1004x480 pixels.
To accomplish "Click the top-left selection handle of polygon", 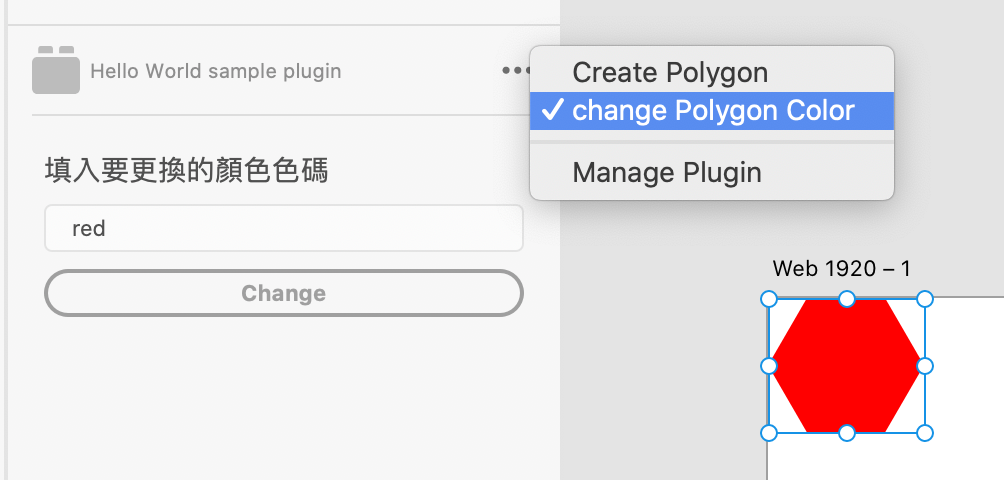I will [768, 299].
